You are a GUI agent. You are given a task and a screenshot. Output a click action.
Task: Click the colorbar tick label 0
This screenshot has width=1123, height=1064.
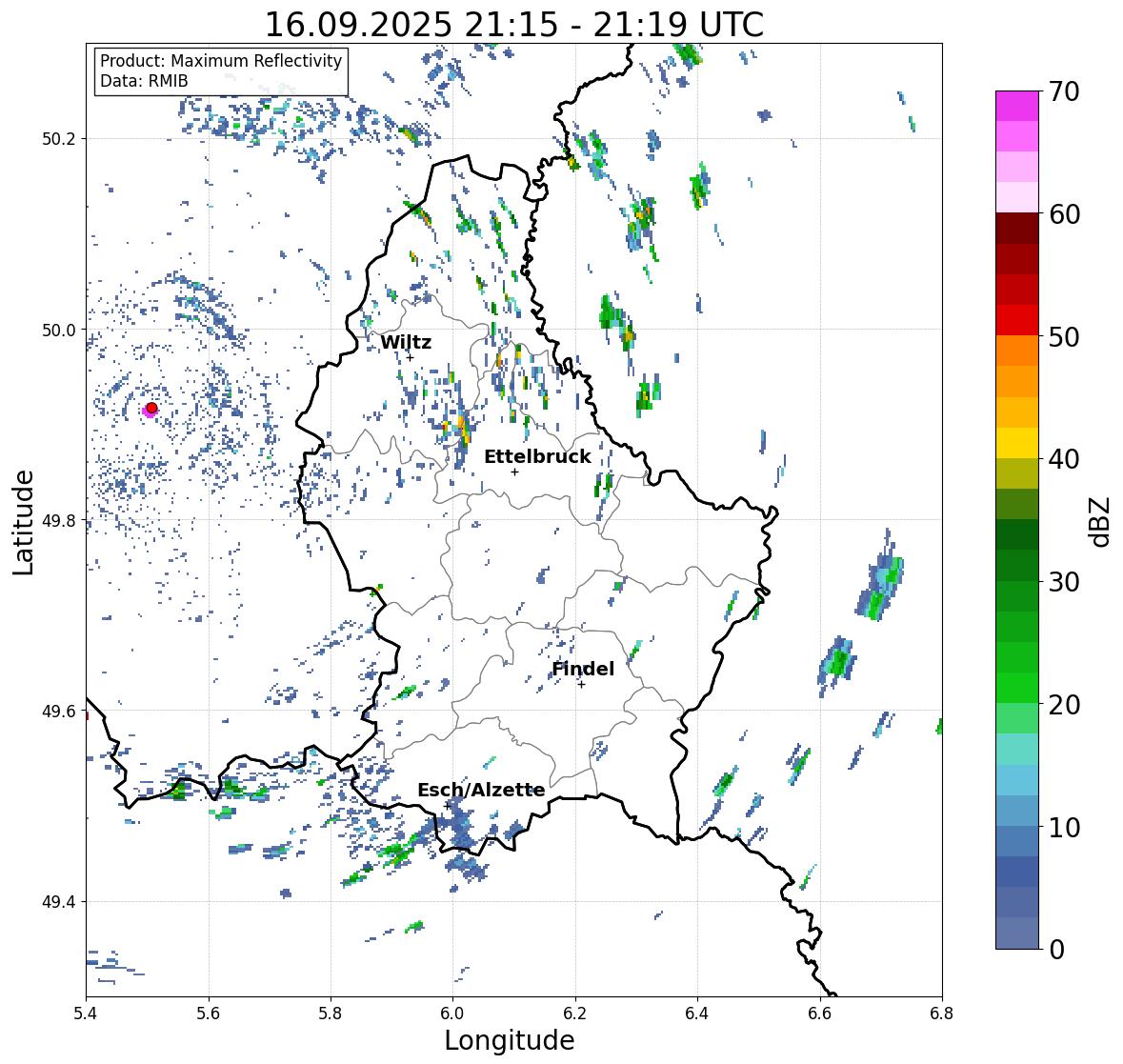point(1056,950)
